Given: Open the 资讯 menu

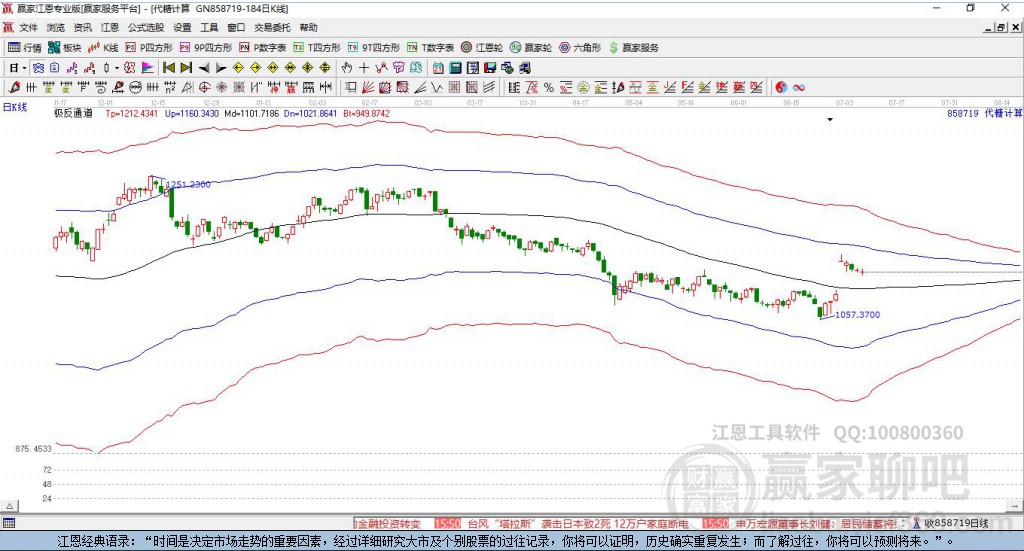Looking at the screenshot, I should pyautogui.click(x=82, y=27).
